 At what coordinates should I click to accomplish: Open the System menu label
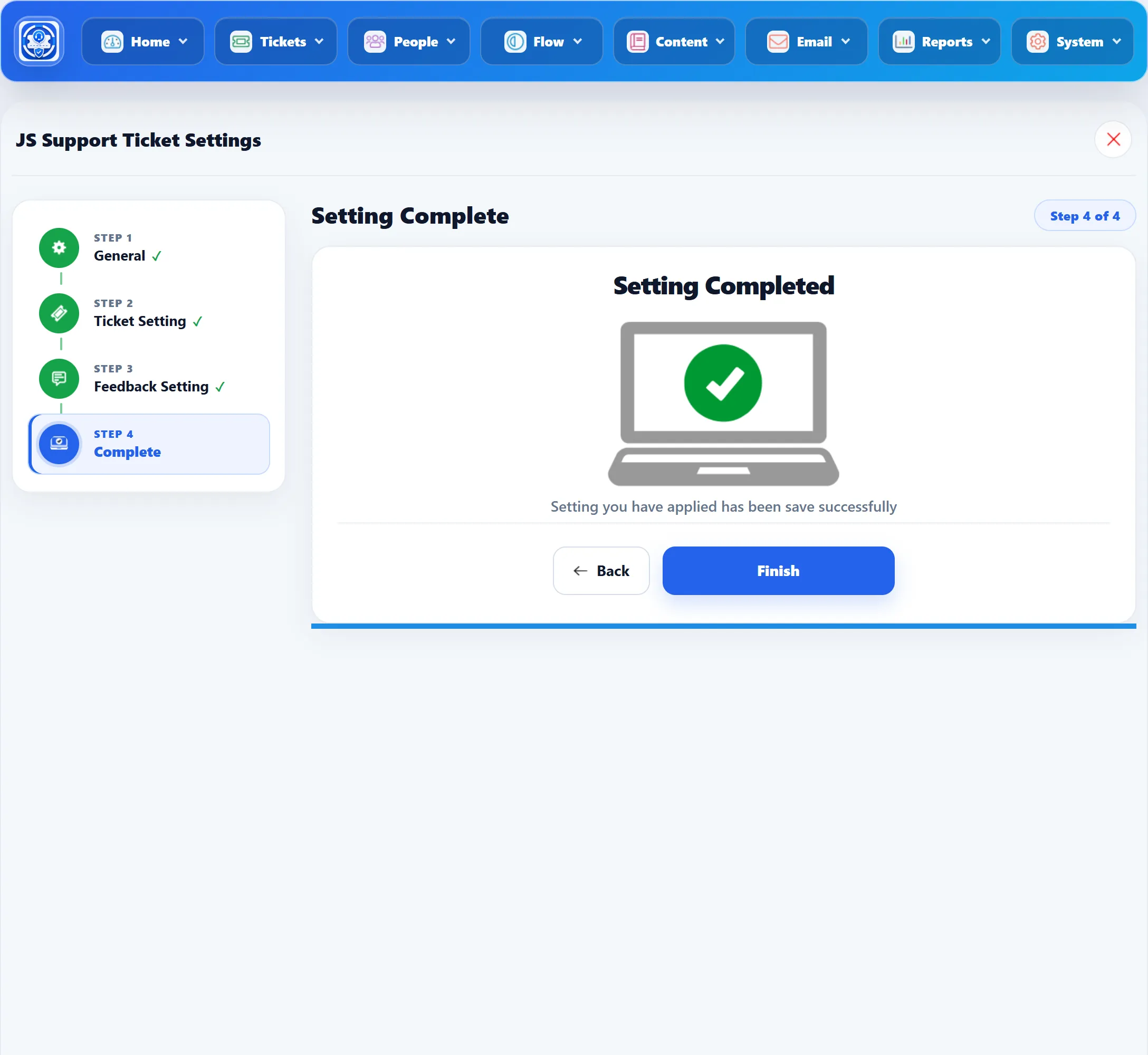click(1079, 42)
